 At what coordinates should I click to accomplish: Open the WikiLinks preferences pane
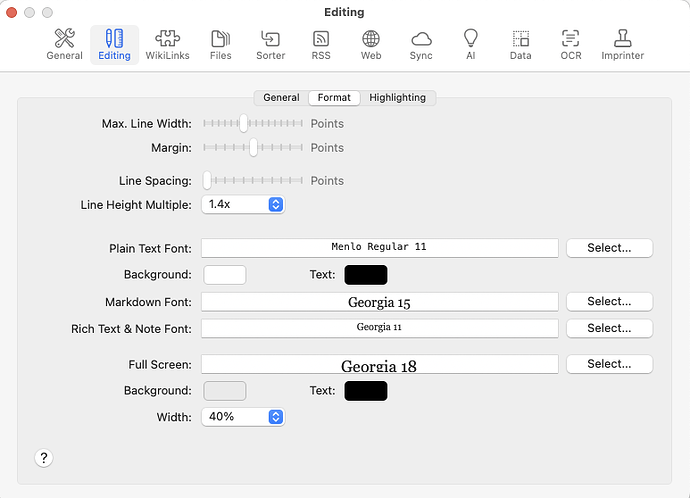[168, 44]
